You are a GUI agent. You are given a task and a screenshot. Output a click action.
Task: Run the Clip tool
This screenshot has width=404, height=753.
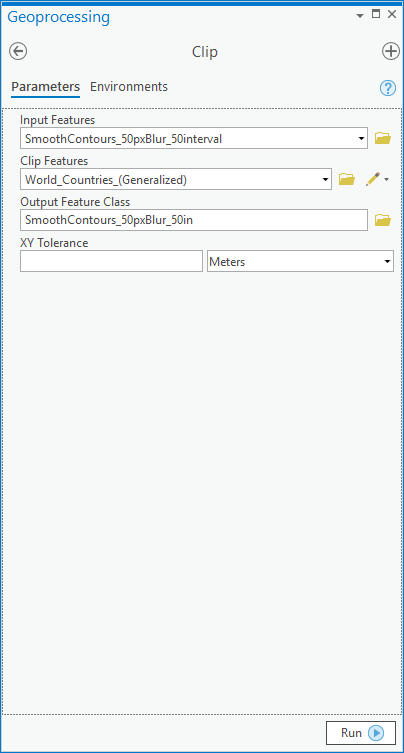[361, 733]
